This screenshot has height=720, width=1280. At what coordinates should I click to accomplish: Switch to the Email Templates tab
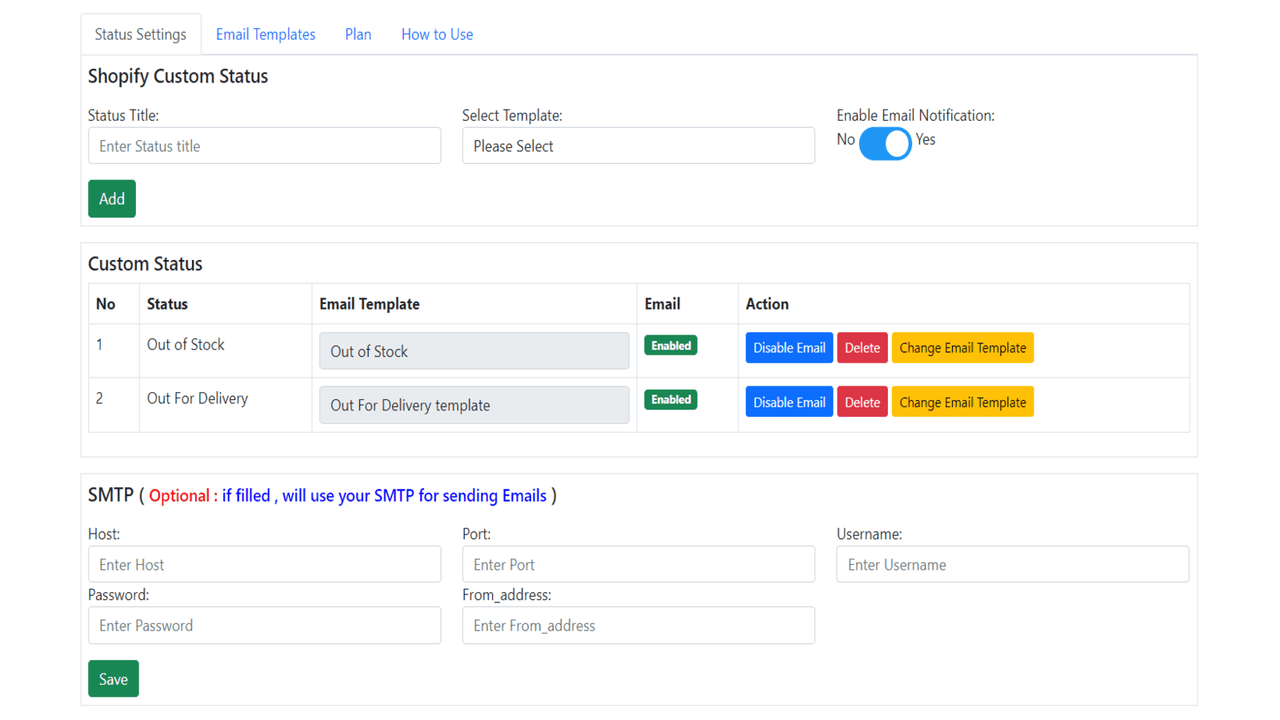pyautogui.click(x=265, y=33)
